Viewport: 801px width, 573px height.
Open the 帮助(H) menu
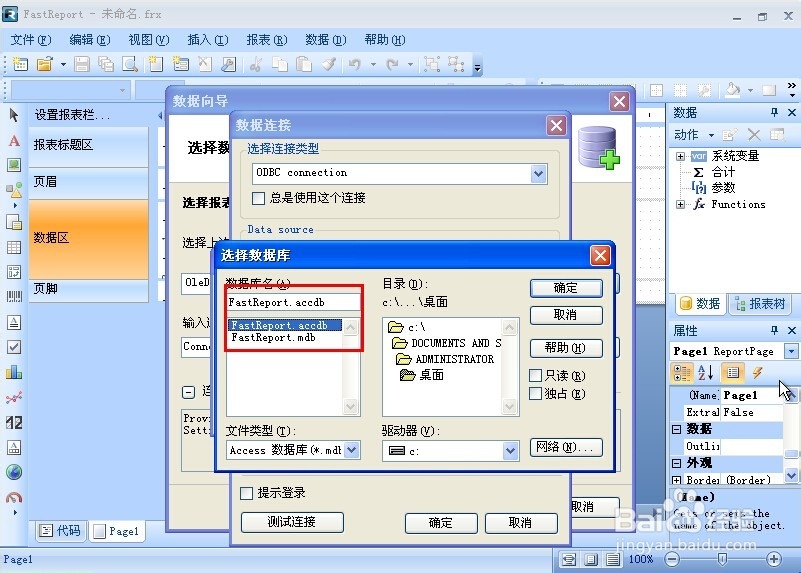pos(385,40)
